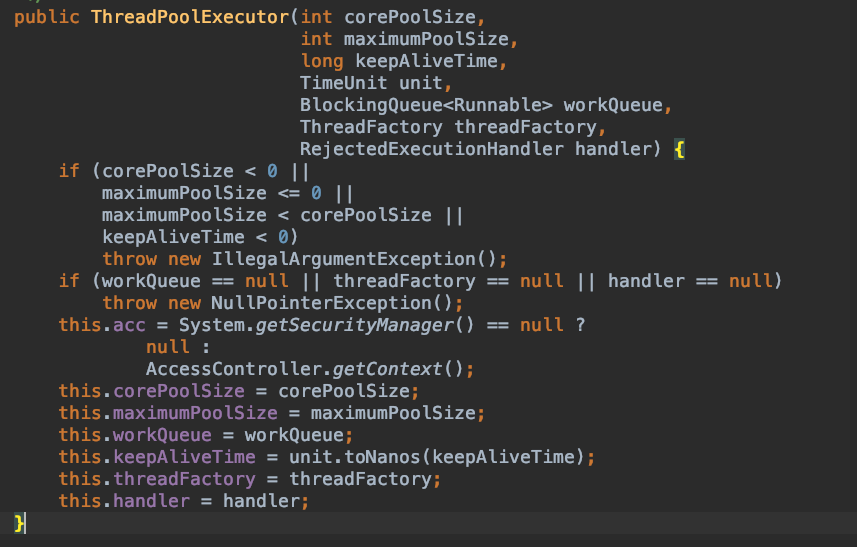Click the highlighted opening curly brace

click(679, 149)
